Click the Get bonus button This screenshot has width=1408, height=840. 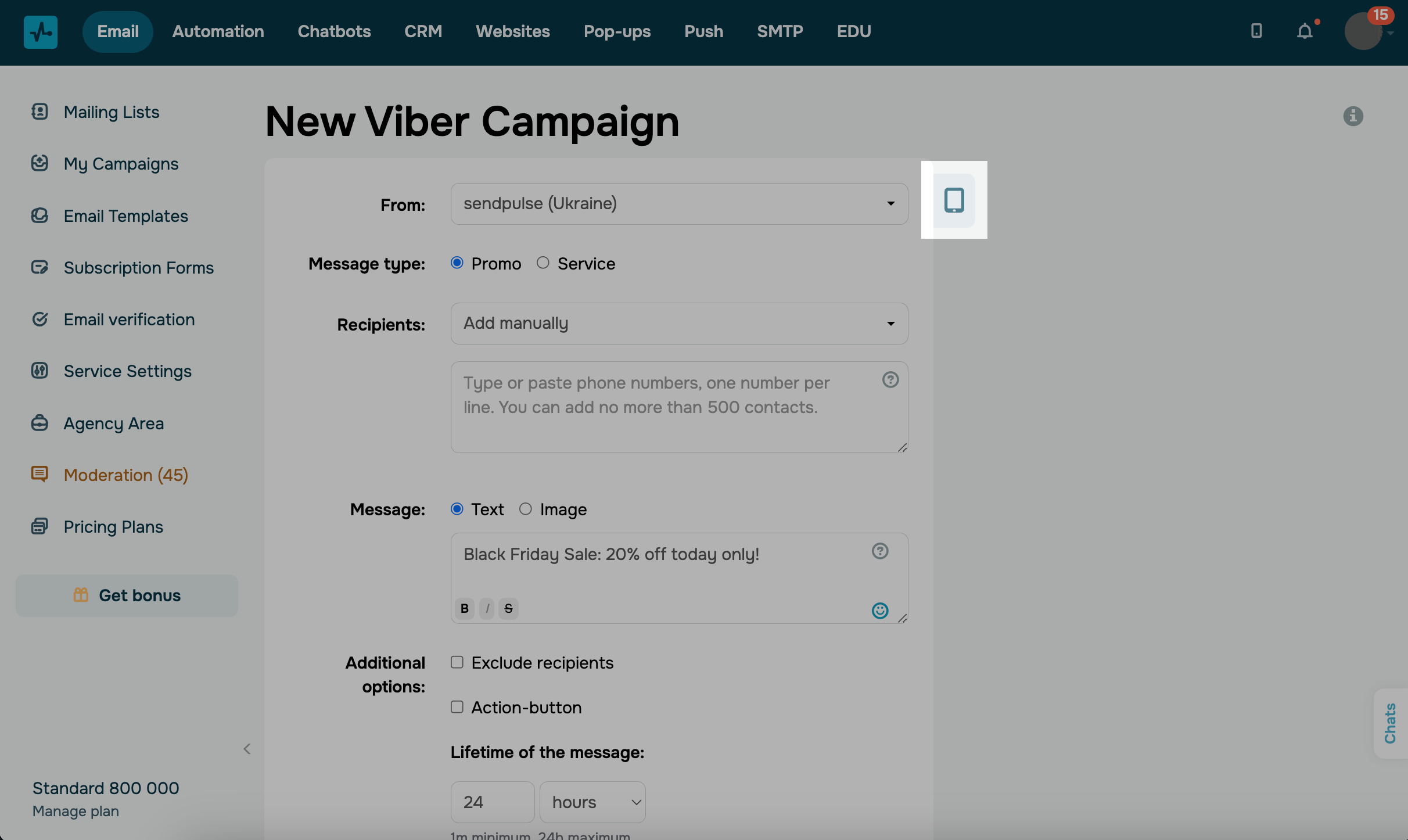pos(127,595)
